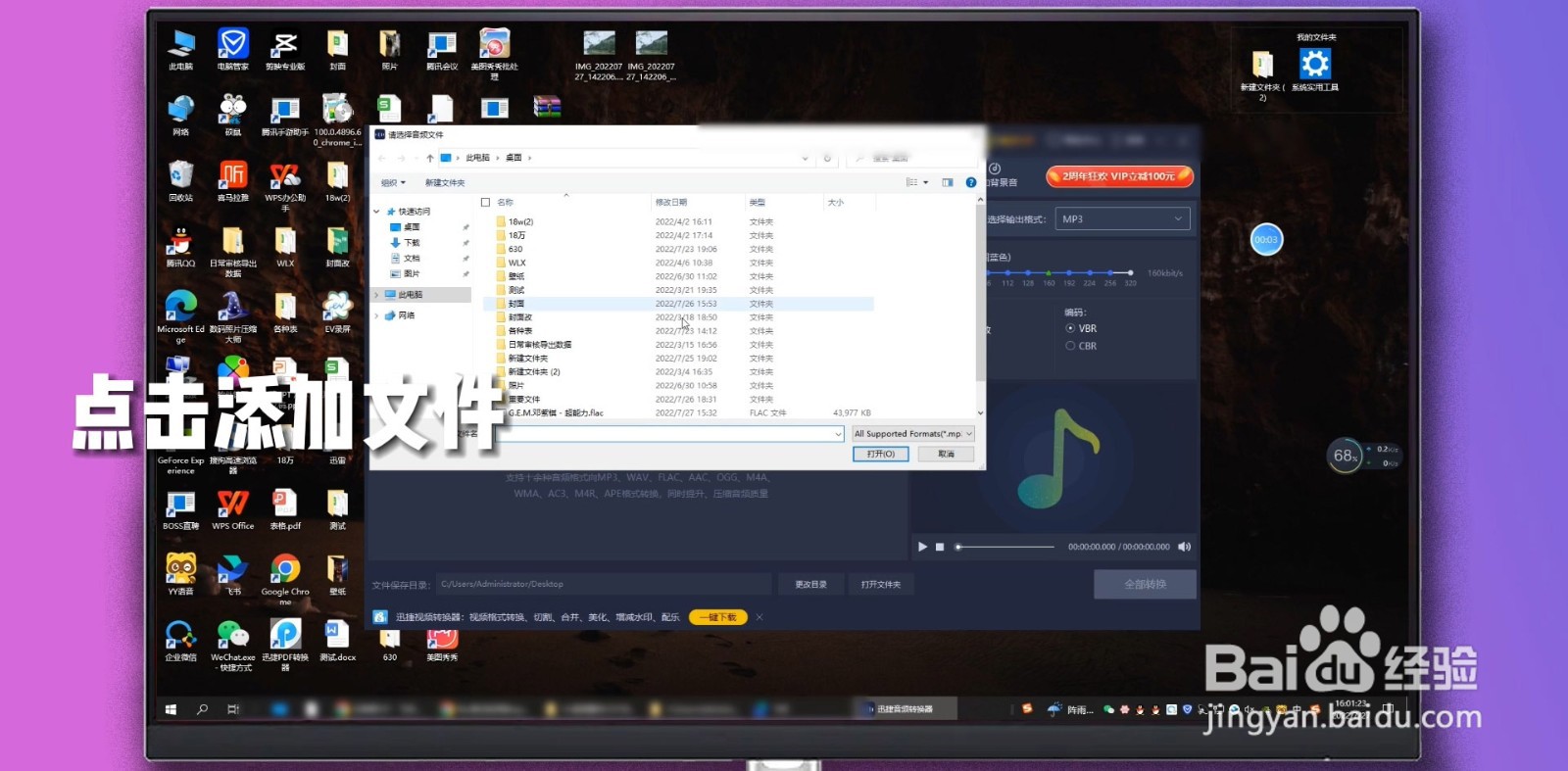The image size is (1568, 771).
Task: Launch the WPS Office desktop shortcut
Action: pyautogui.click(x=233, y=509)
